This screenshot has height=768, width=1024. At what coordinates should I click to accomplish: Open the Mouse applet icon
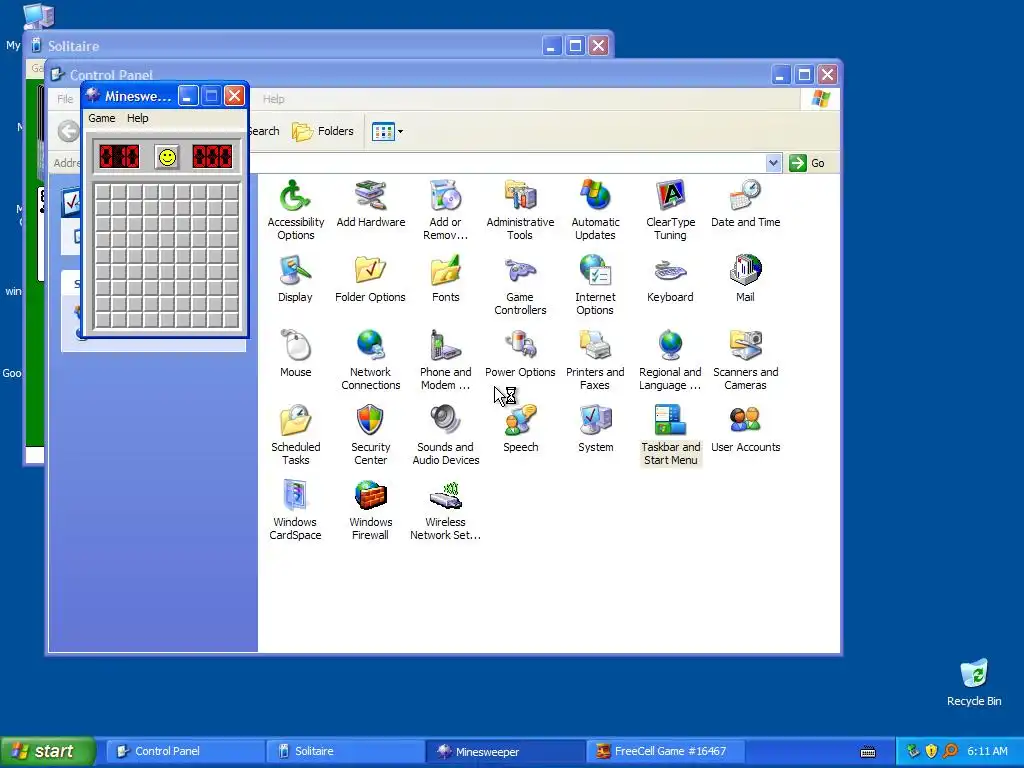(295, 345)
